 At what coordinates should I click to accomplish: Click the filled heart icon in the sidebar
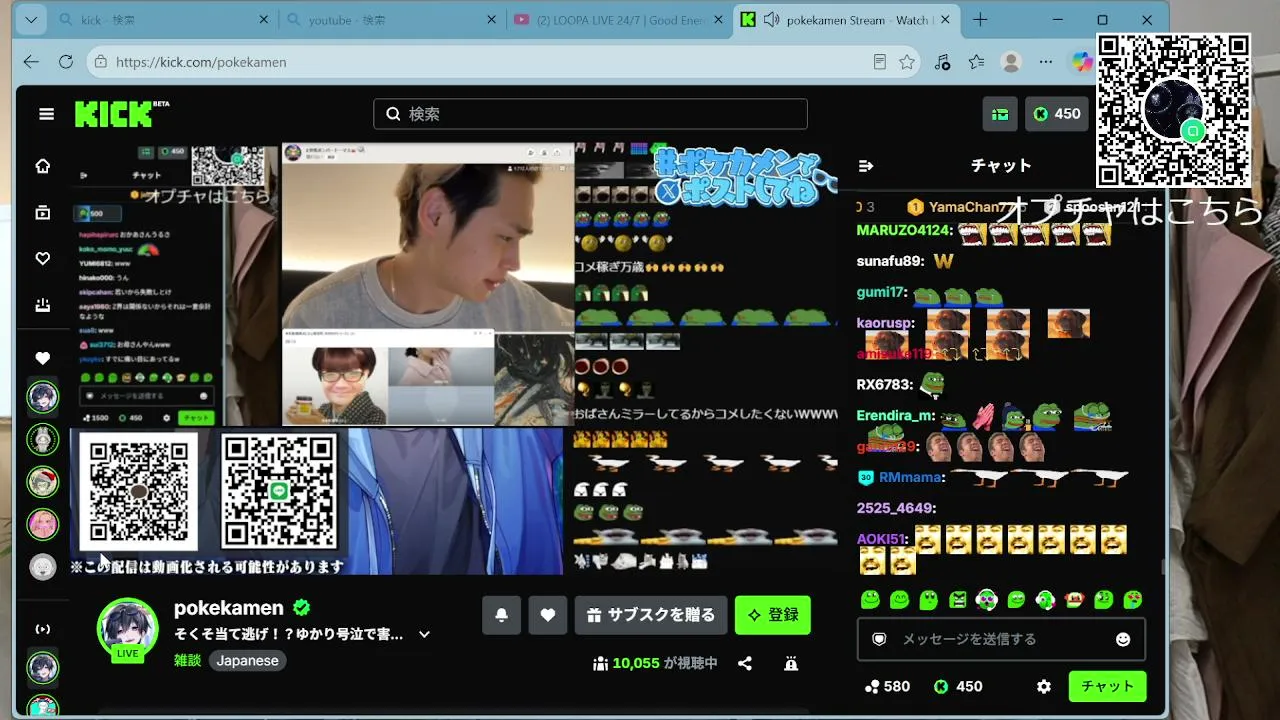coord(43,358)
